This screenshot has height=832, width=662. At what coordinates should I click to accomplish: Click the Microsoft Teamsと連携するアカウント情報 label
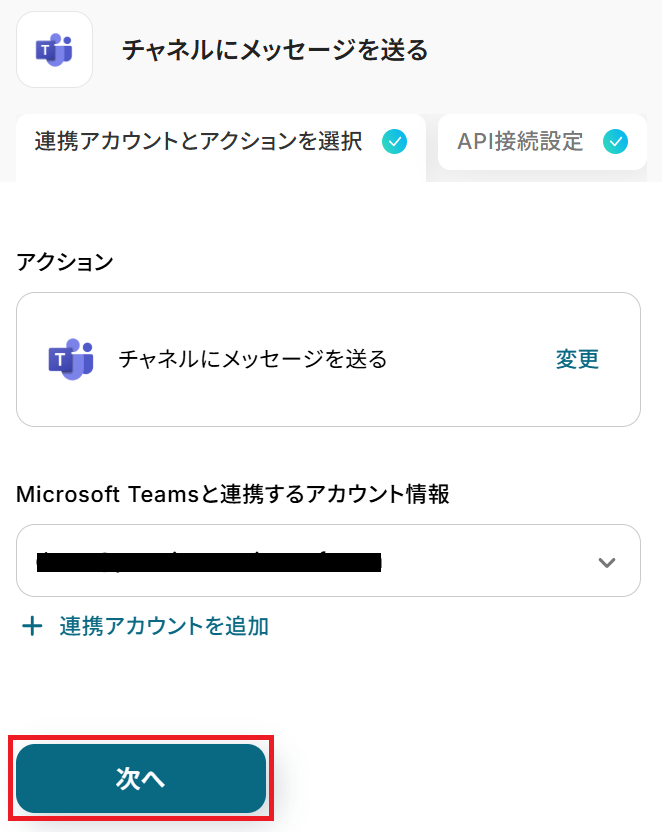coord(233,493)
